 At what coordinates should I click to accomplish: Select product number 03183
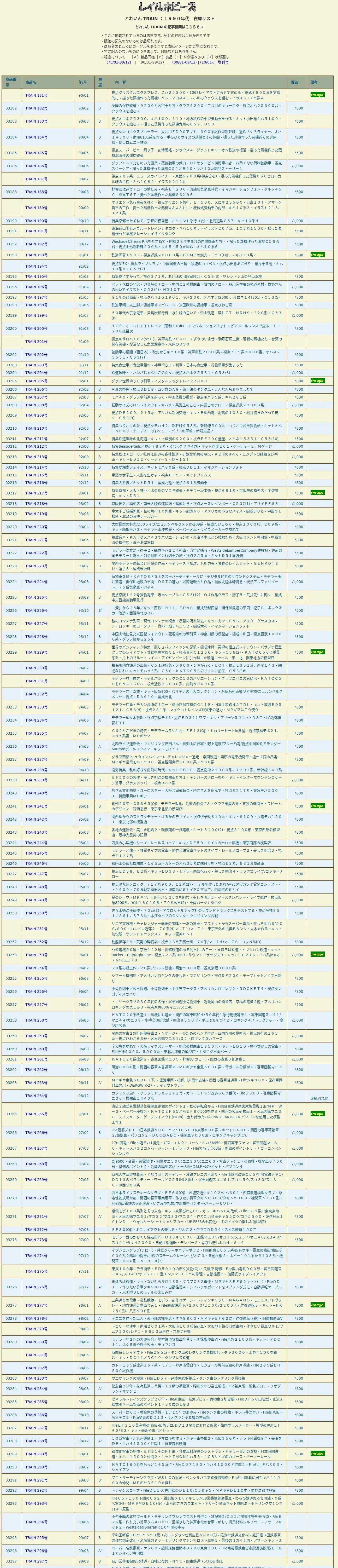coord(11,121)
